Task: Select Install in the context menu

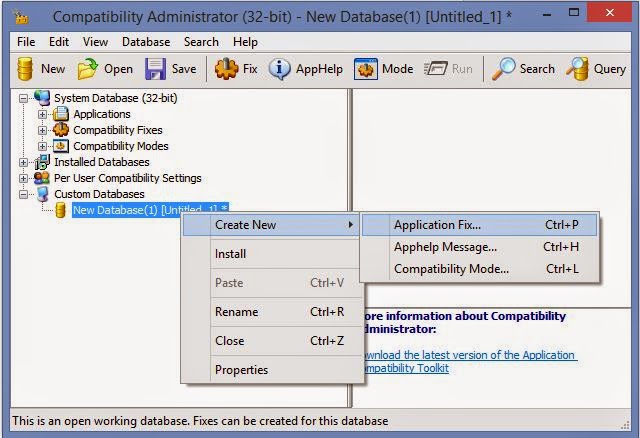Action: [x=273, y=254]
